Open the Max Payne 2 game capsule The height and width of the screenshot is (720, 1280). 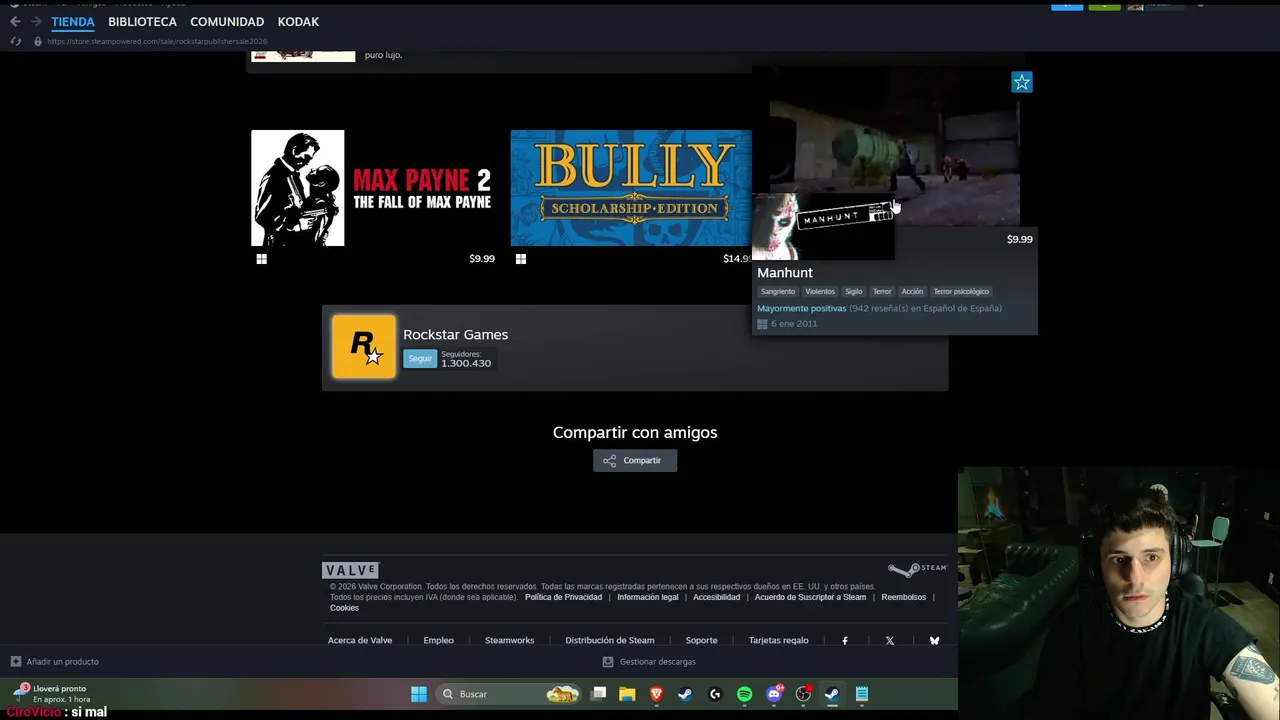[x=373, y=188]
